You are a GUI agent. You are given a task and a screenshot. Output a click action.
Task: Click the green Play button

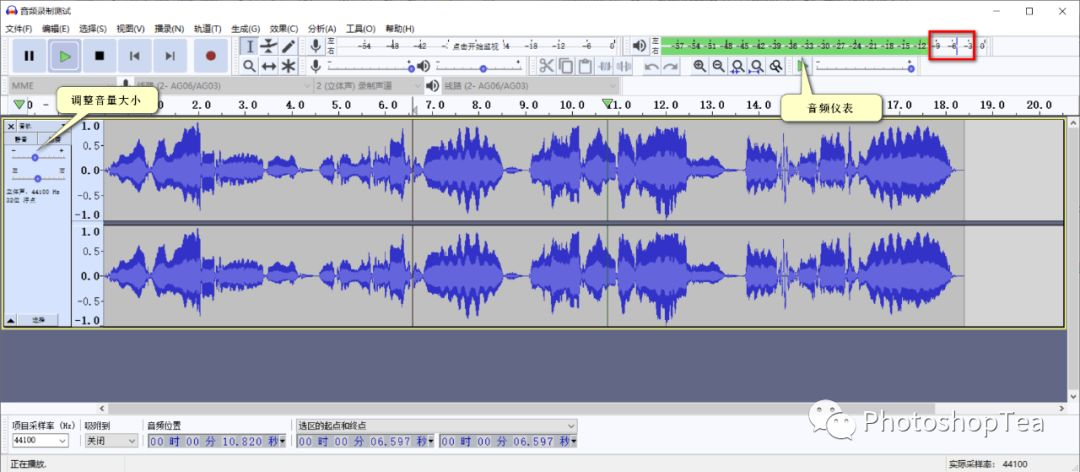coord(65,57)
